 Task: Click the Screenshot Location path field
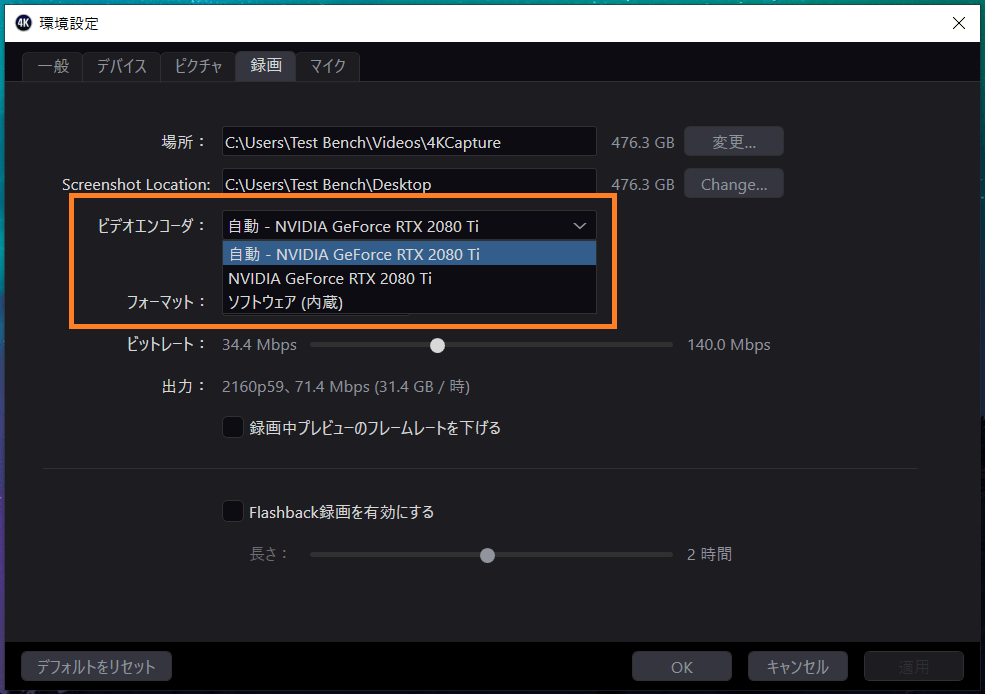409,183
